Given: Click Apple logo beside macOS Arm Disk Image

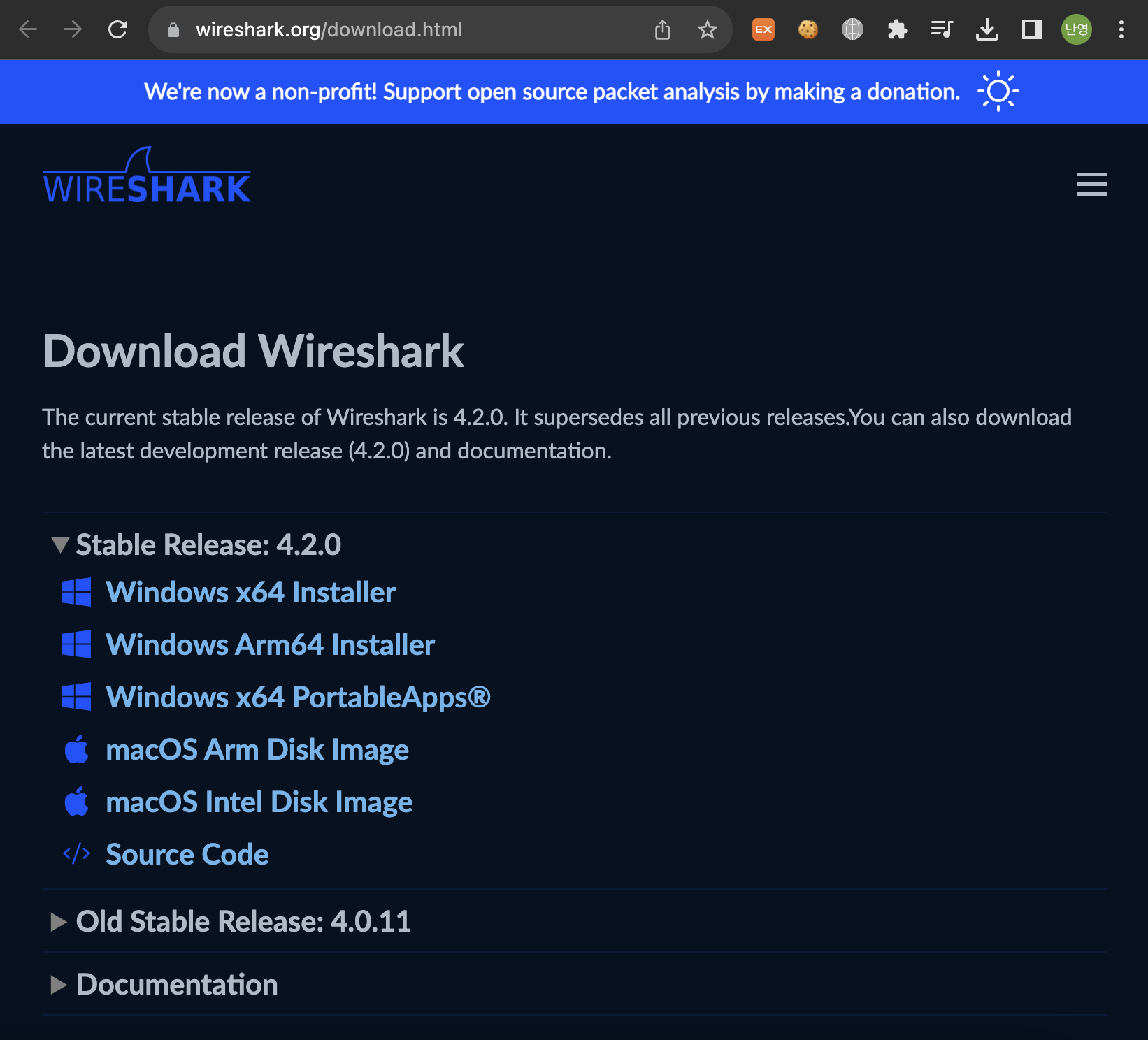Looking at the screenshot, I should 76,749.
